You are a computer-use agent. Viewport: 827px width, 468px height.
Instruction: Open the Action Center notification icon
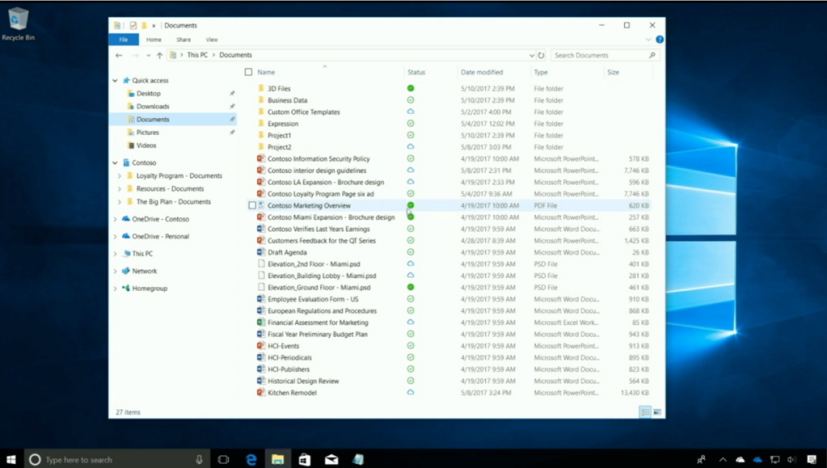point(812,460)
